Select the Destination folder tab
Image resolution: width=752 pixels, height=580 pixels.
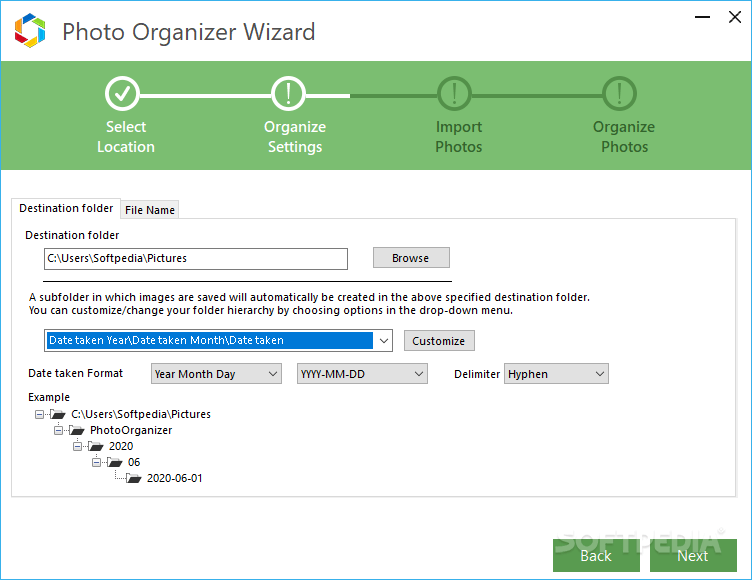click(66, 208)
